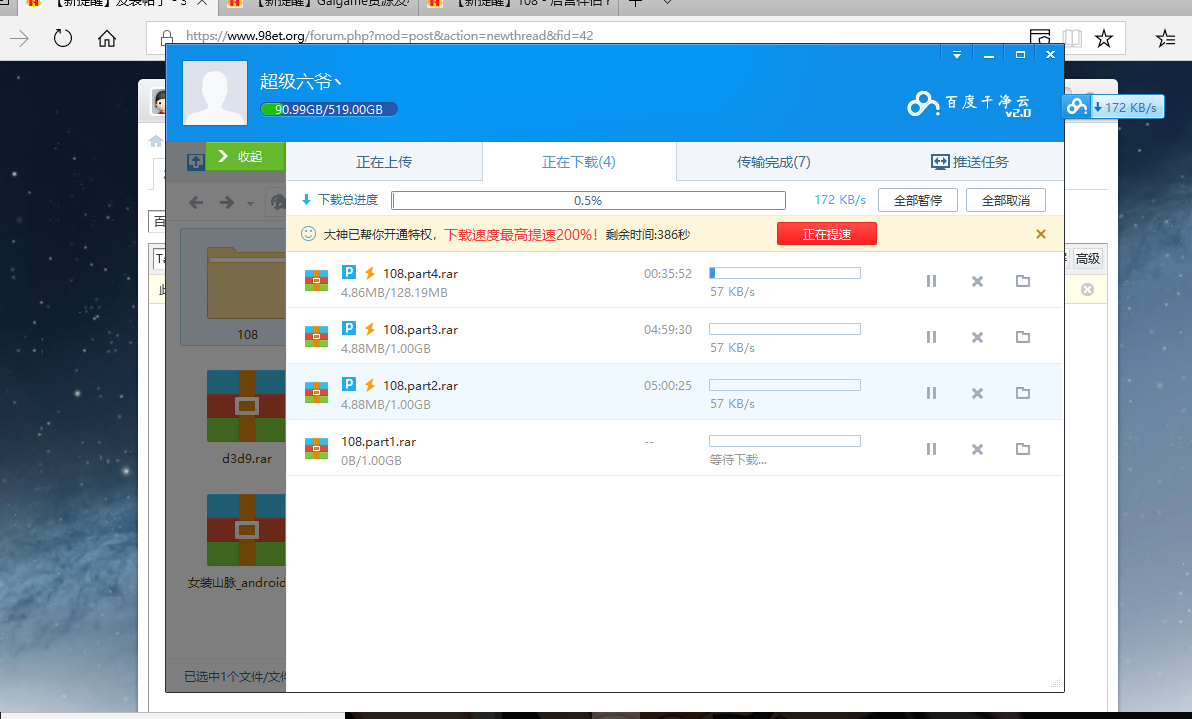Open the folder for 108.part2.rar
1192x719 pixels.
[x=1023, y=393]
